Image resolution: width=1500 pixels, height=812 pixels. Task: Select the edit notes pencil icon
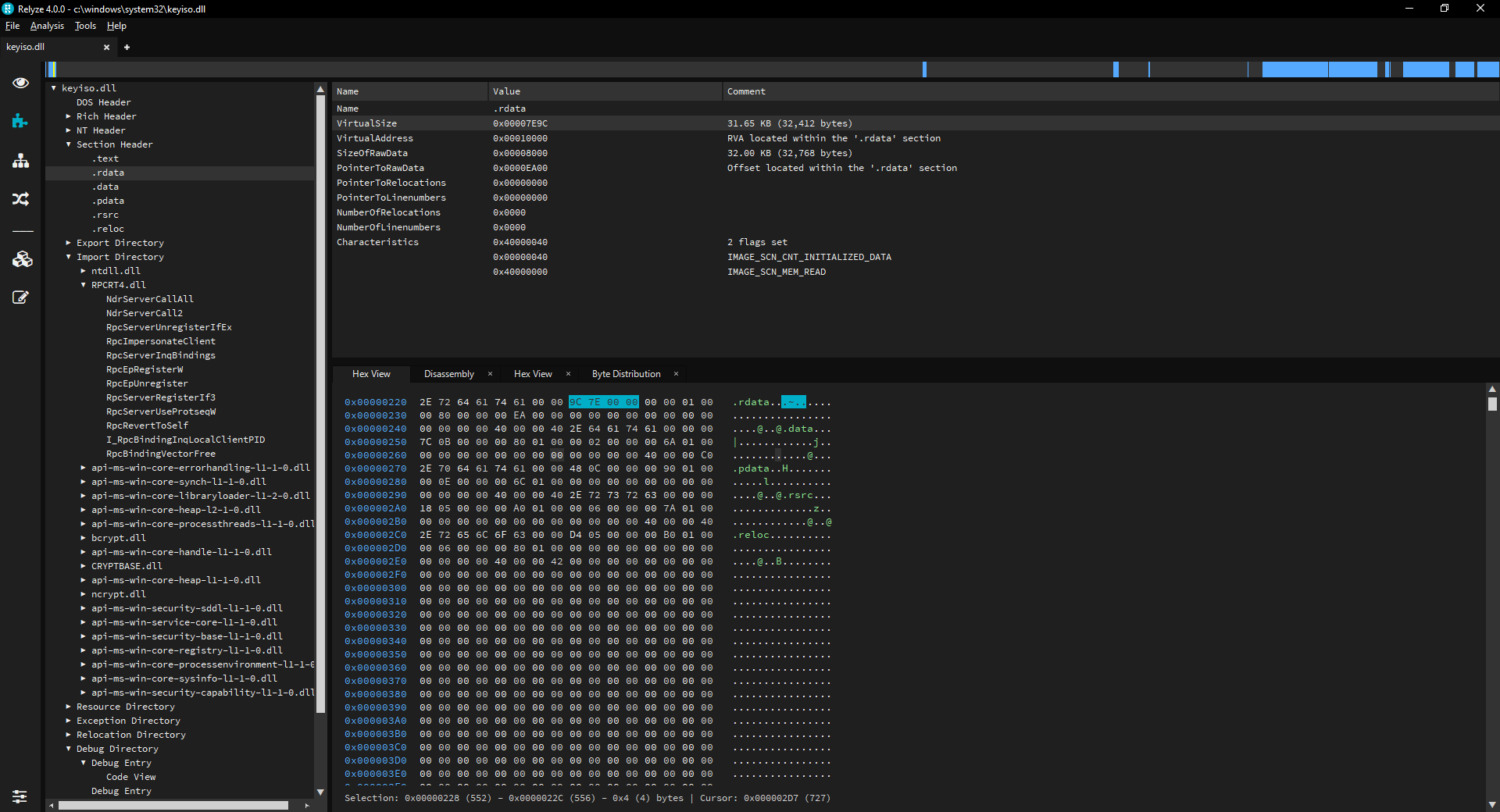coord(21,297)
